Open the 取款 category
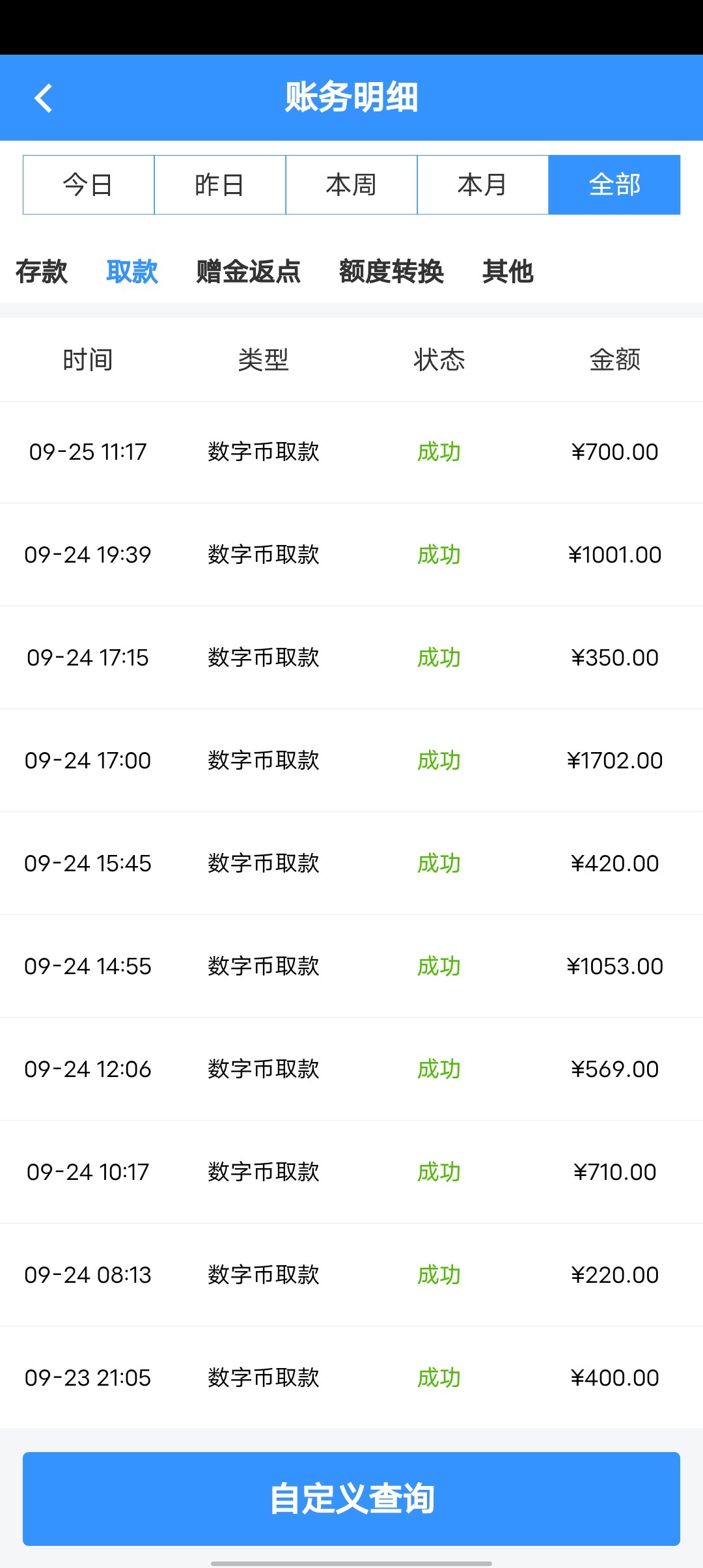This screenshot has width=703, height=1568. tap(132, 272)
